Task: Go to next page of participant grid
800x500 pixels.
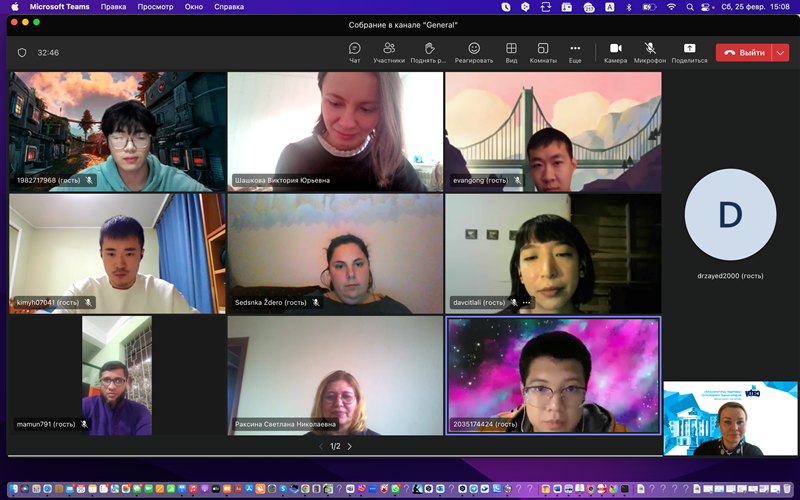Action: coord(349,446)
